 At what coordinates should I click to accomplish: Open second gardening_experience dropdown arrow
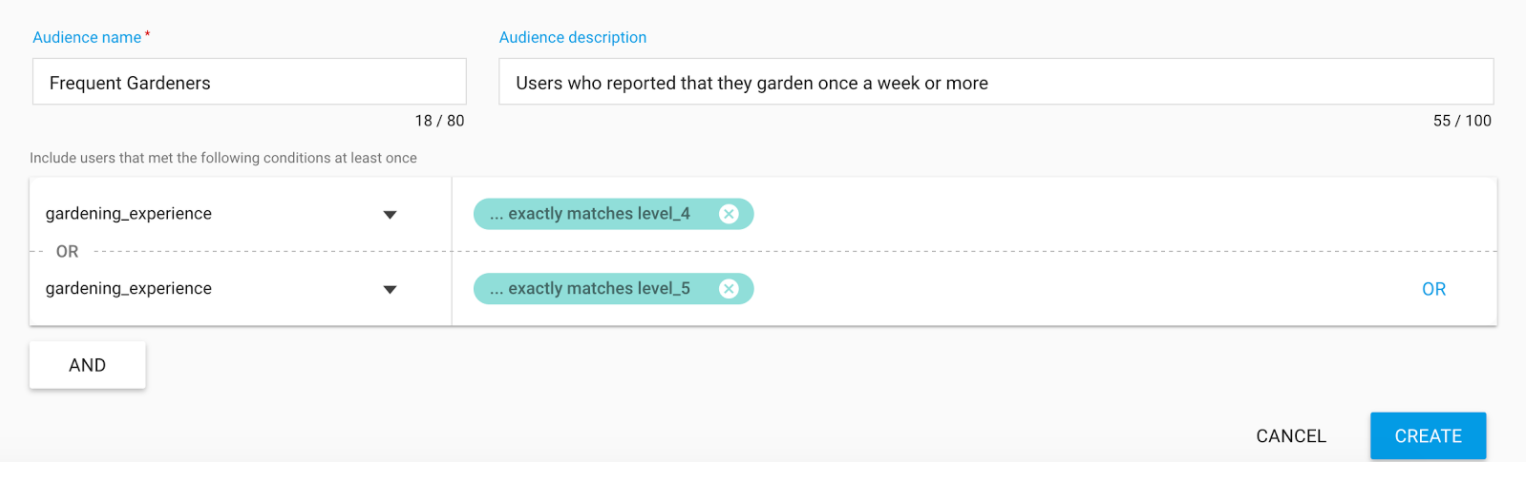pos(390,289)
